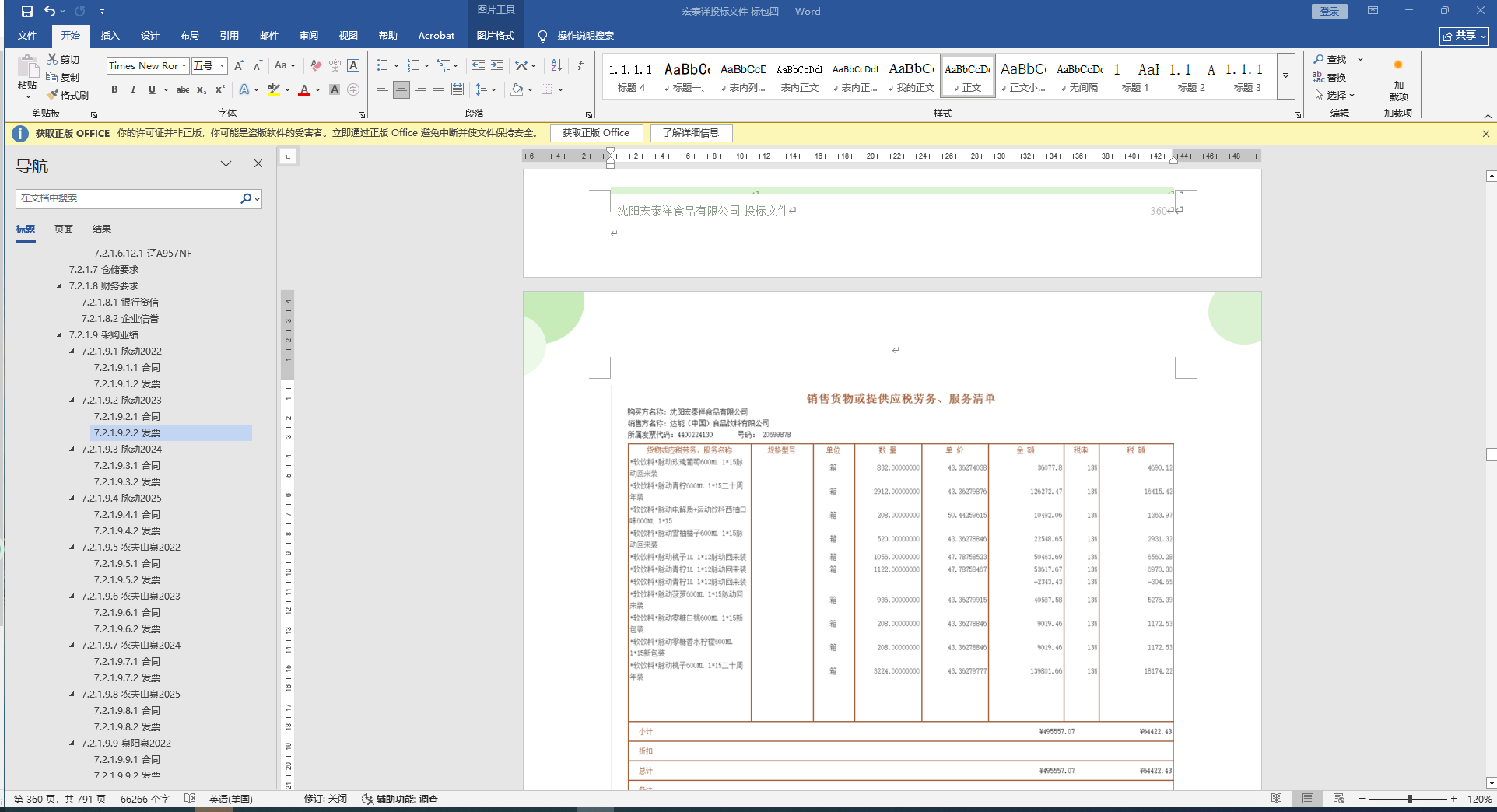
Task: Apply red font color button
Action: (304, 90)
